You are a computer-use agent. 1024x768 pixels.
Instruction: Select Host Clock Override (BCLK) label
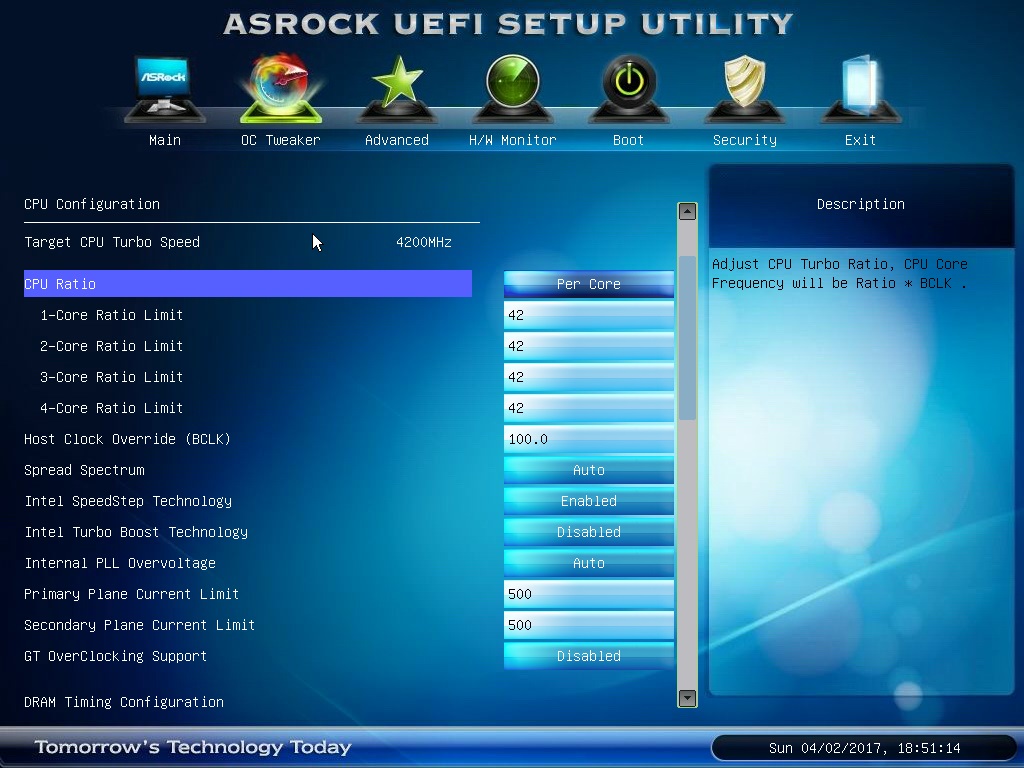tap(127, 439)
